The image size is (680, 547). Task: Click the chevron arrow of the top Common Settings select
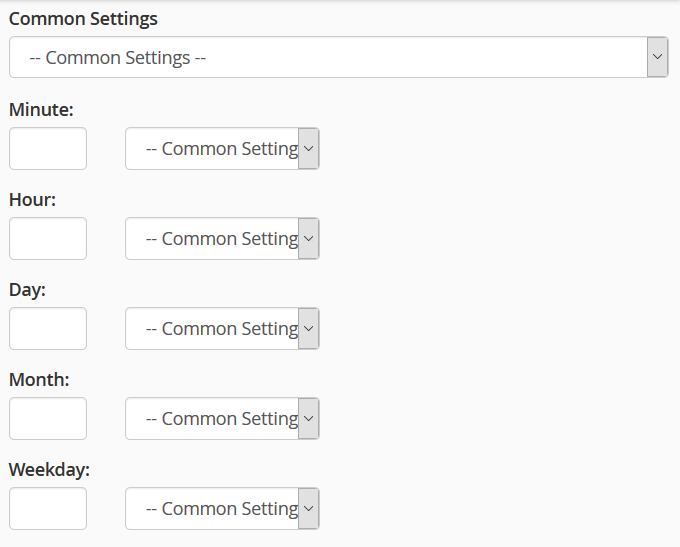click(657, 57)
